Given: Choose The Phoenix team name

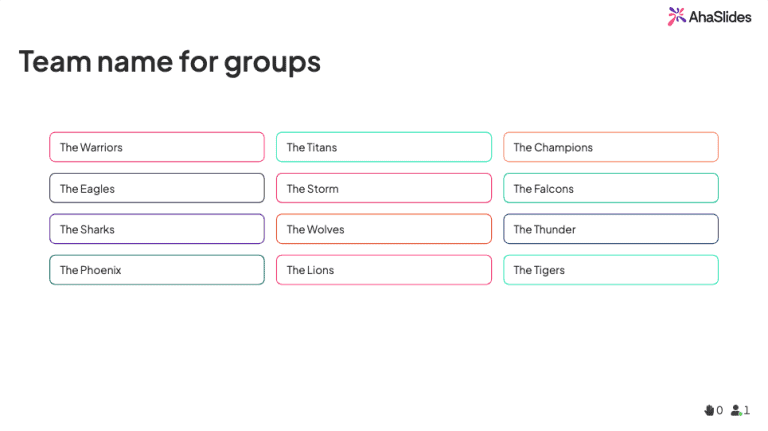Looking at the screenshot, I should 157,270.
